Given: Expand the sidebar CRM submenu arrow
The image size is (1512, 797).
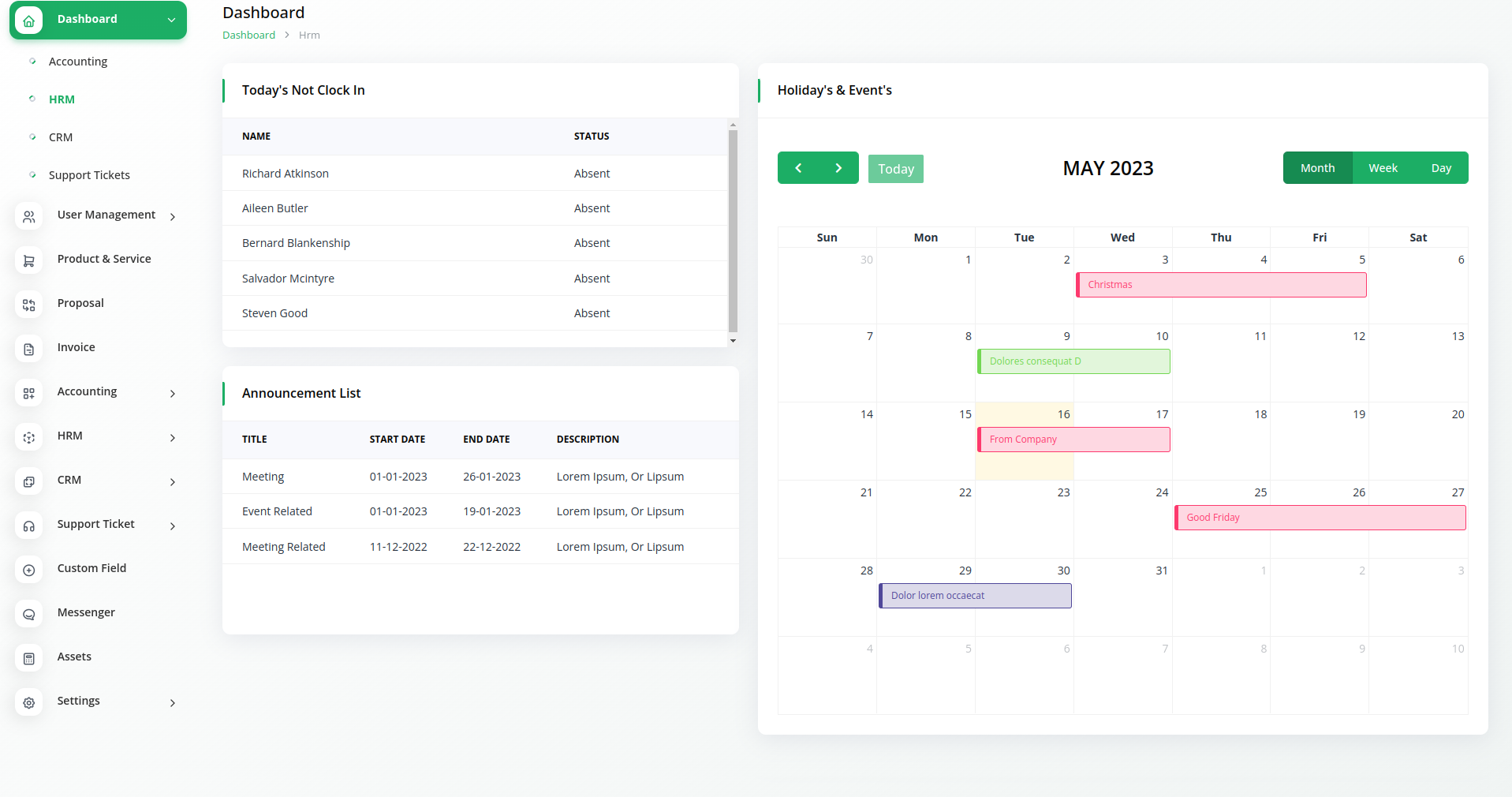Looking at the screenshot, I should tap(172, 481).
